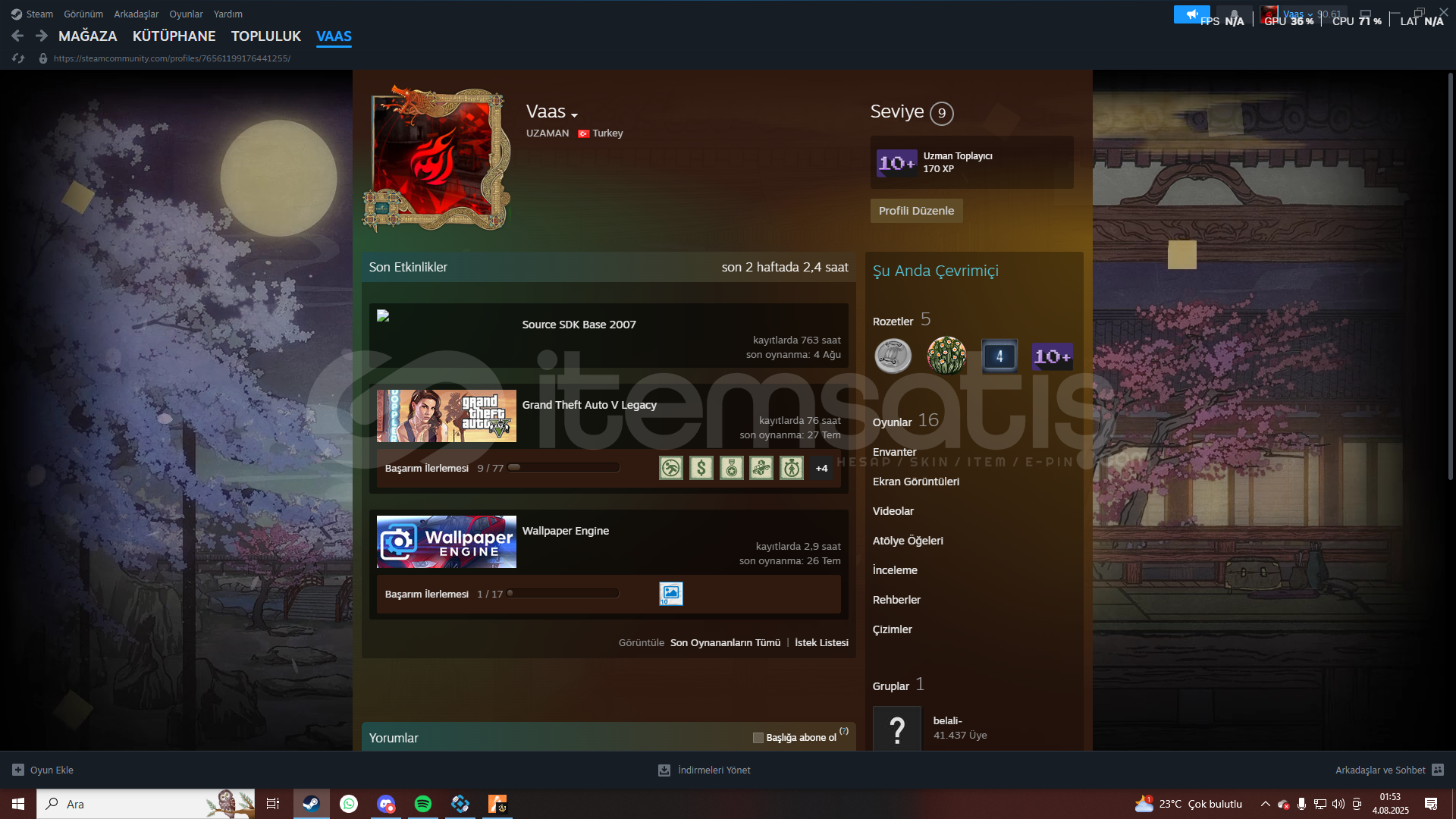
Task: Show hidden system tray icons chevron
Action: pos(1265,804)
